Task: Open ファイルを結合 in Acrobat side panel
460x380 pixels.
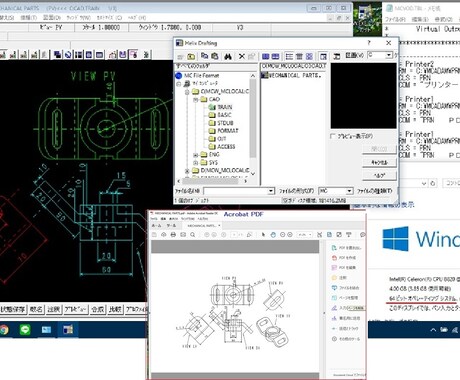Action: (x=345, y=288)
